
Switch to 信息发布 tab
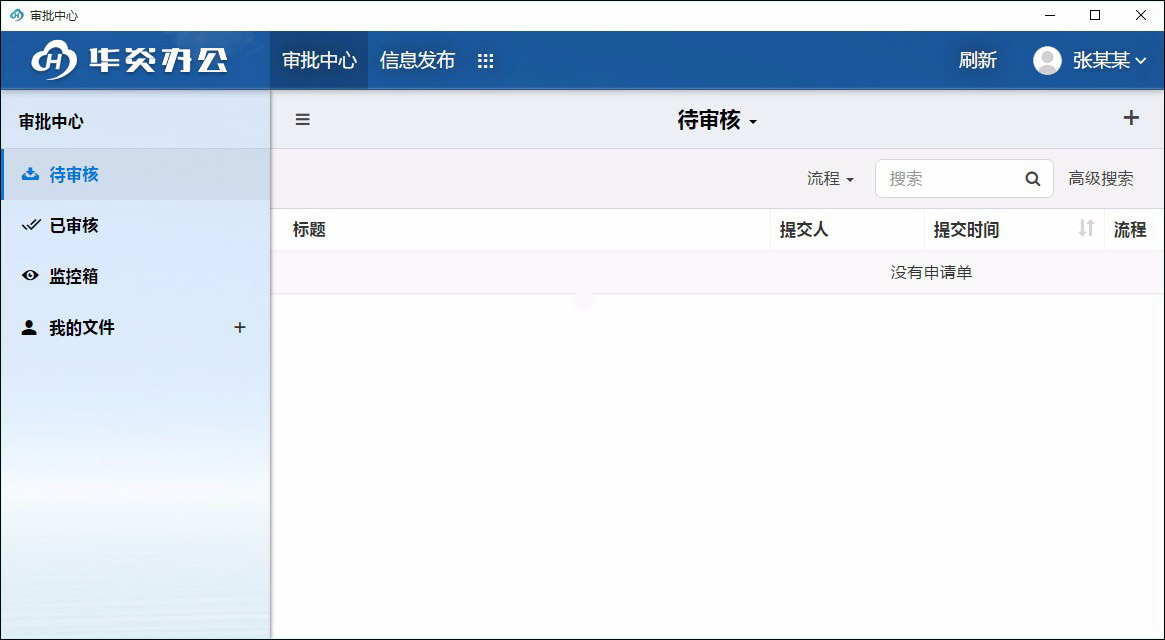(x=417, y=60)
